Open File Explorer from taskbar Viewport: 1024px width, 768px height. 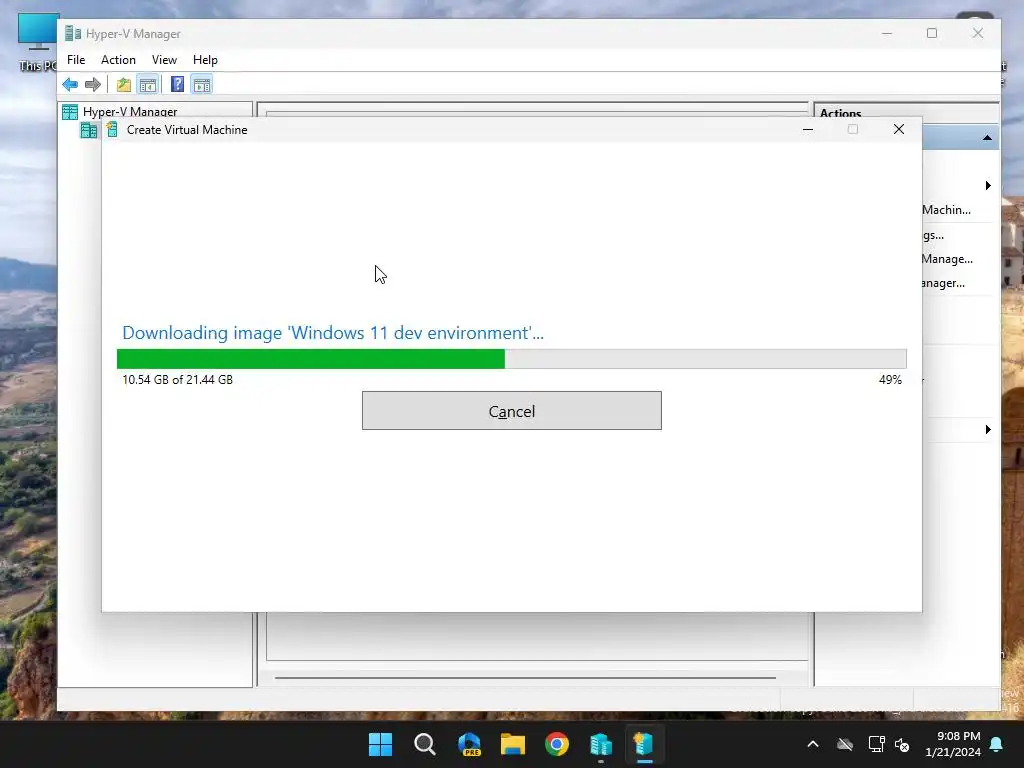pyautogui.click(x=513, y=744)
